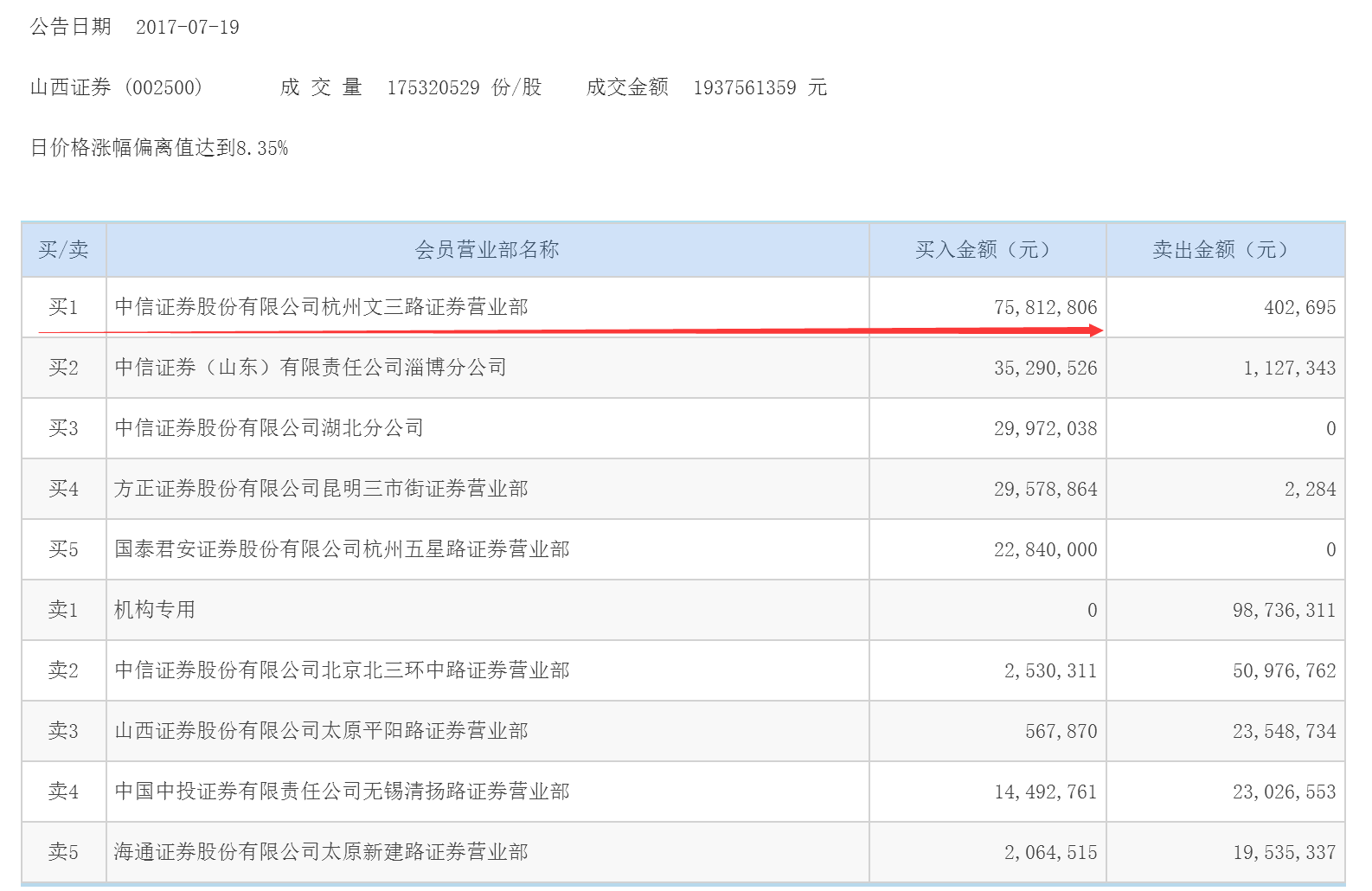Click sell amount 19,535,337

click(1284, 852)
